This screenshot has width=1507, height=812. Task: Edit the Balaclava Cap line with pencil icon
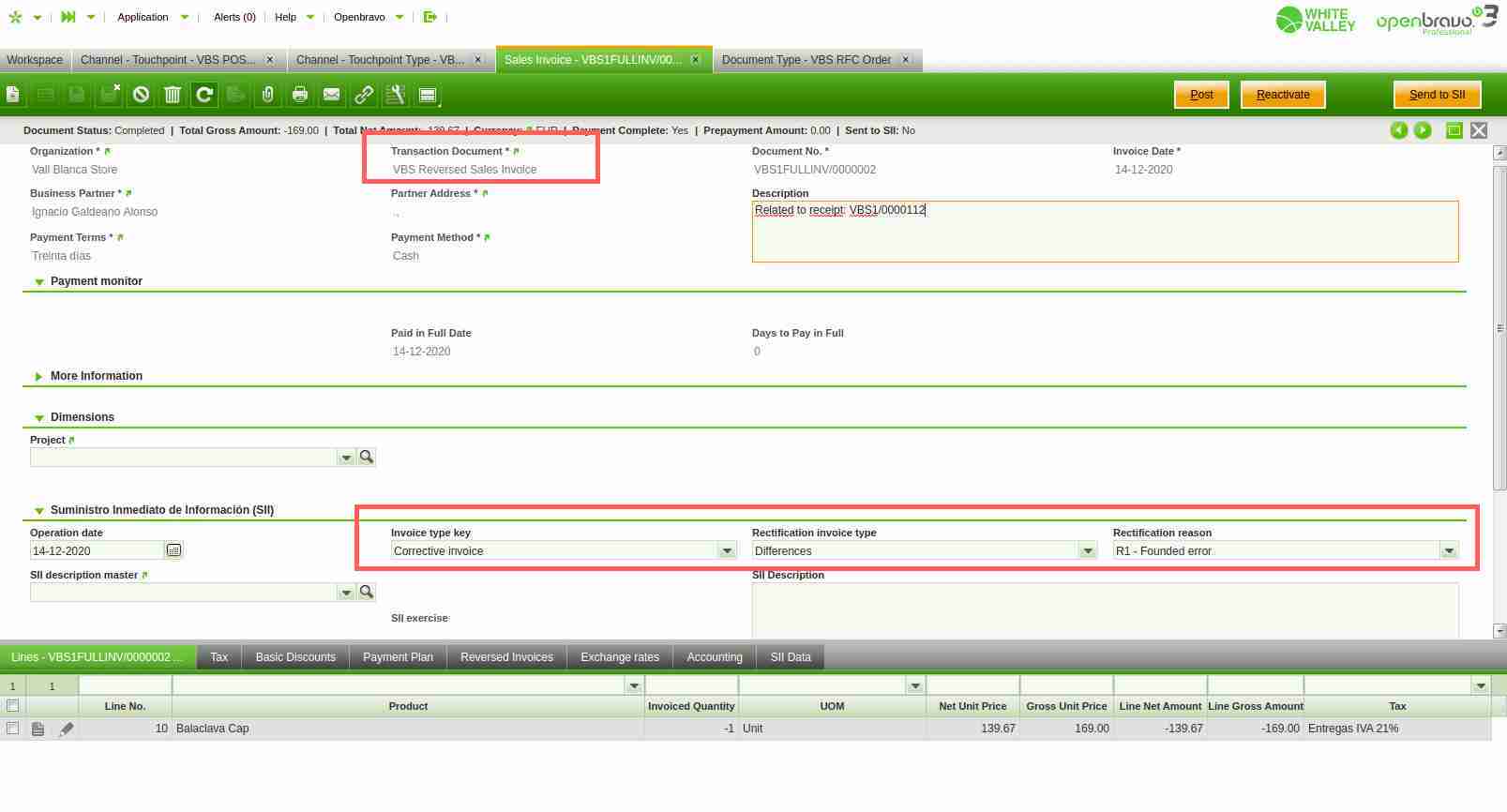coord(66,729)
